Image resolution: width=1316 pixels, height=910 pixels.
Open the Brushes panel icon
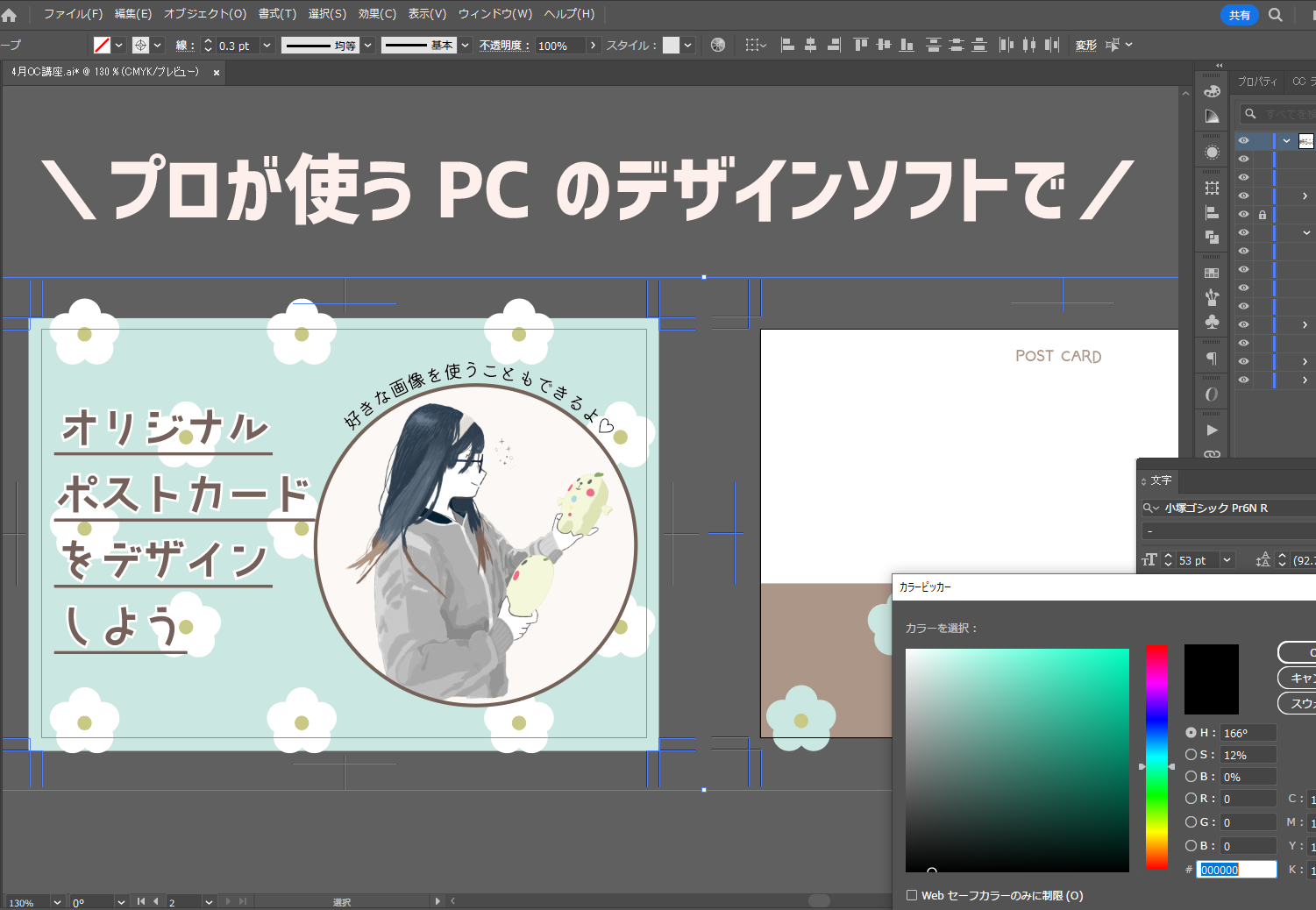[1212, 297]
